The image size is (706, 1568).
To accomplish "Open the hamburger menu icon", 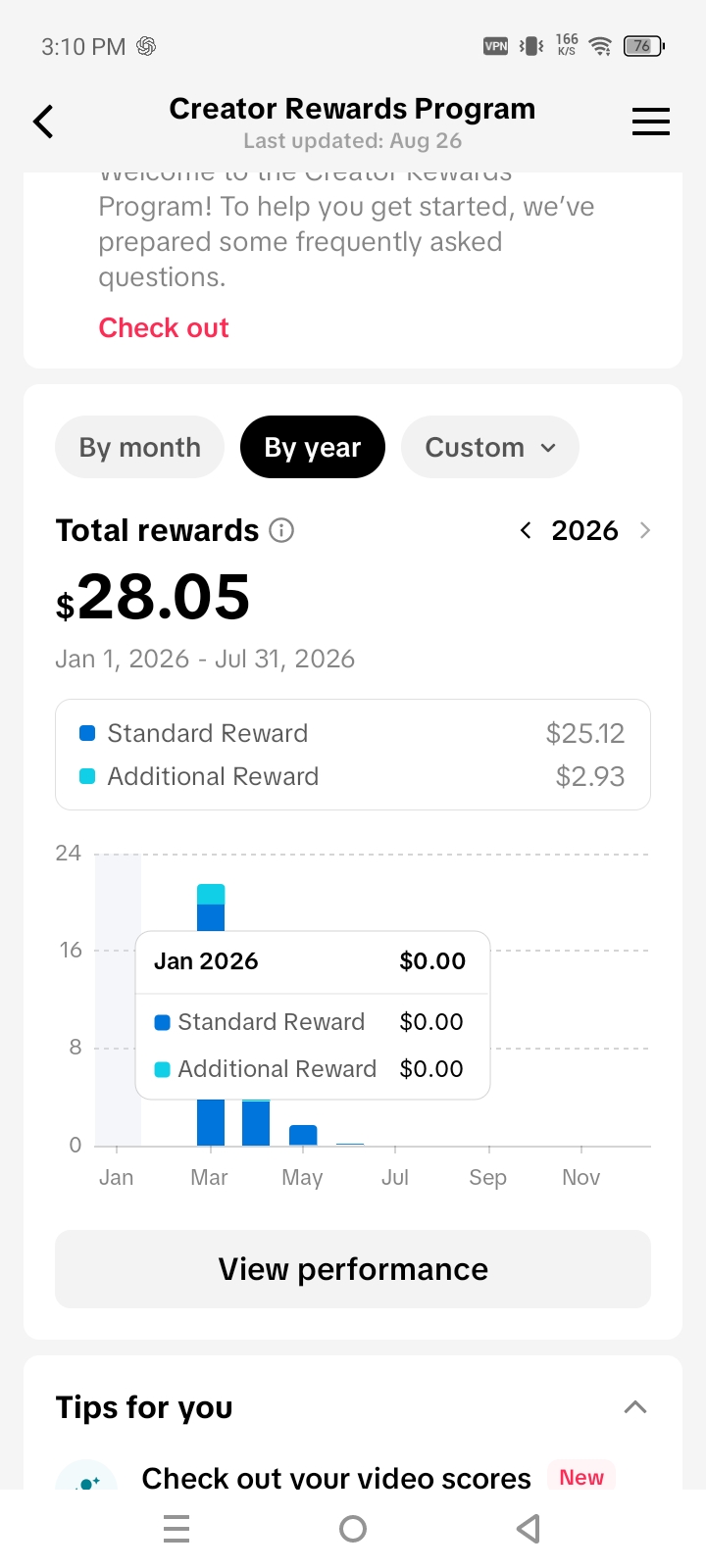I will tap(651, 122).
